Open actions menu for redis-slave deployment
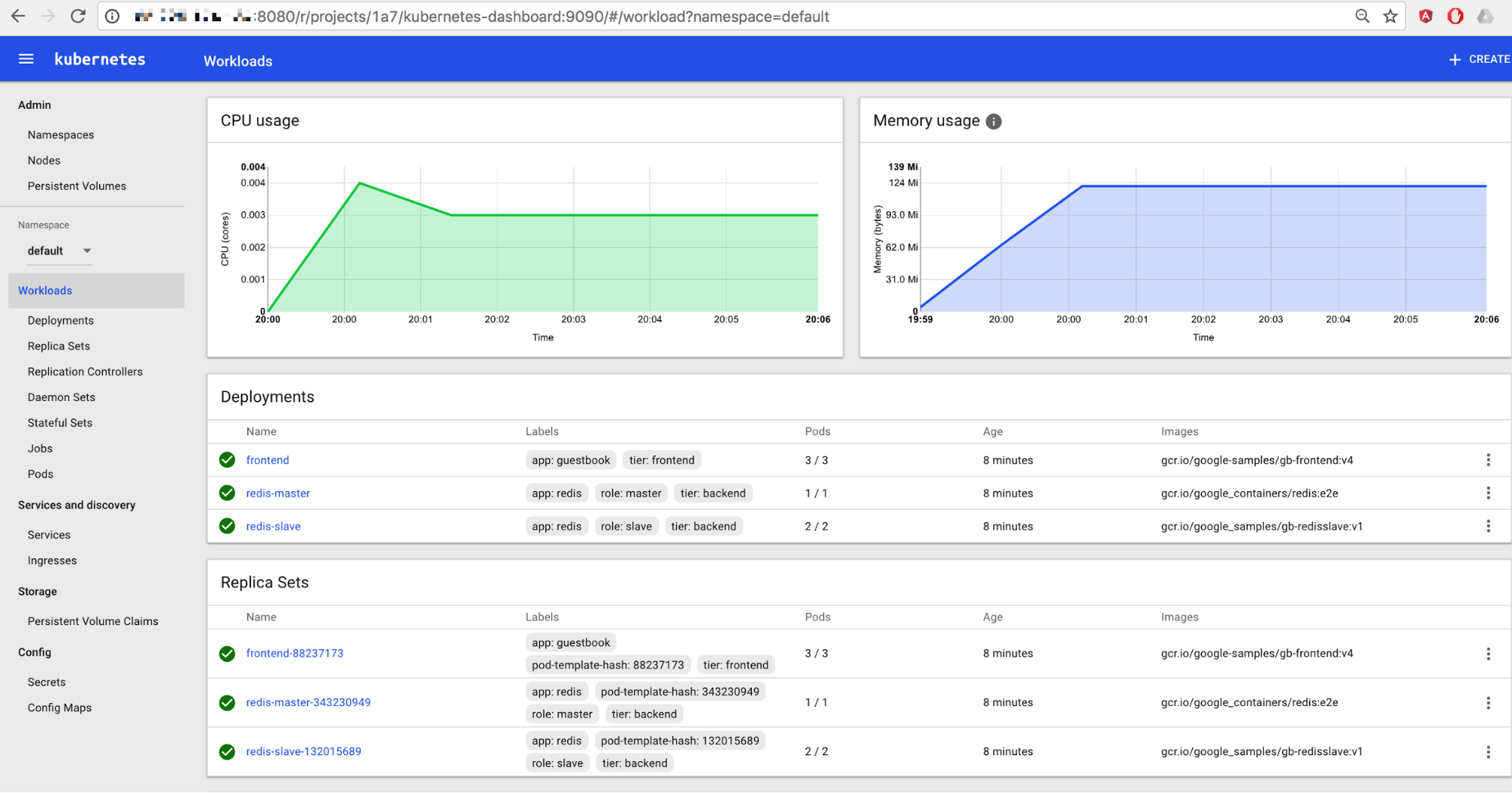 [x=1488, y=526]
